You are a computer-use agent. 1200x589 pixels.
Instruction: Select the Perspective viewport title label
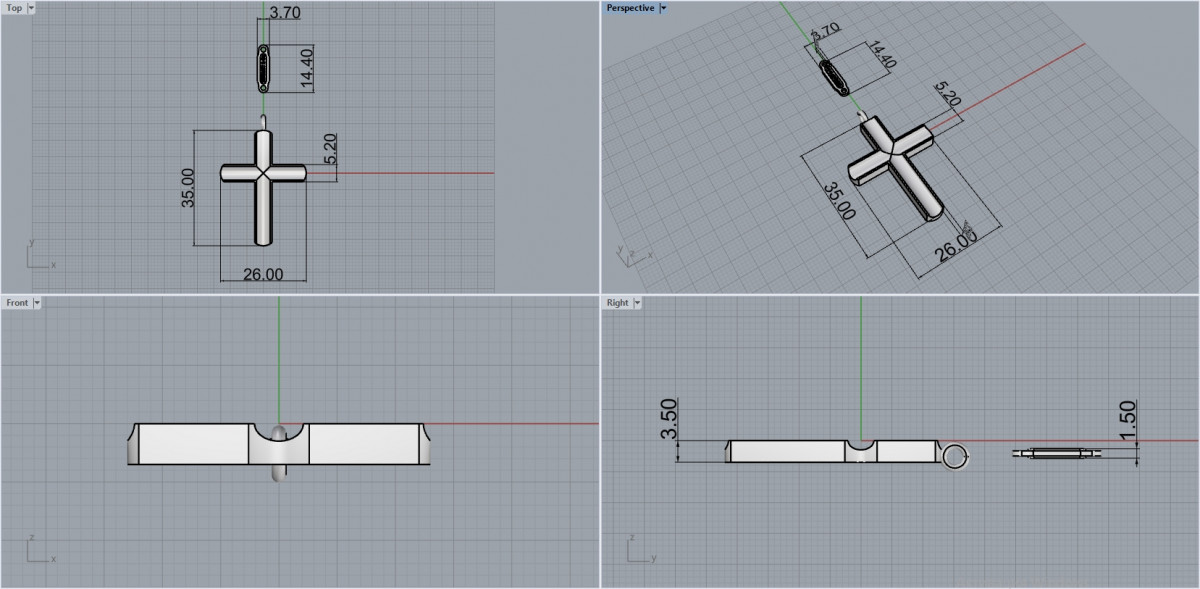630,8
